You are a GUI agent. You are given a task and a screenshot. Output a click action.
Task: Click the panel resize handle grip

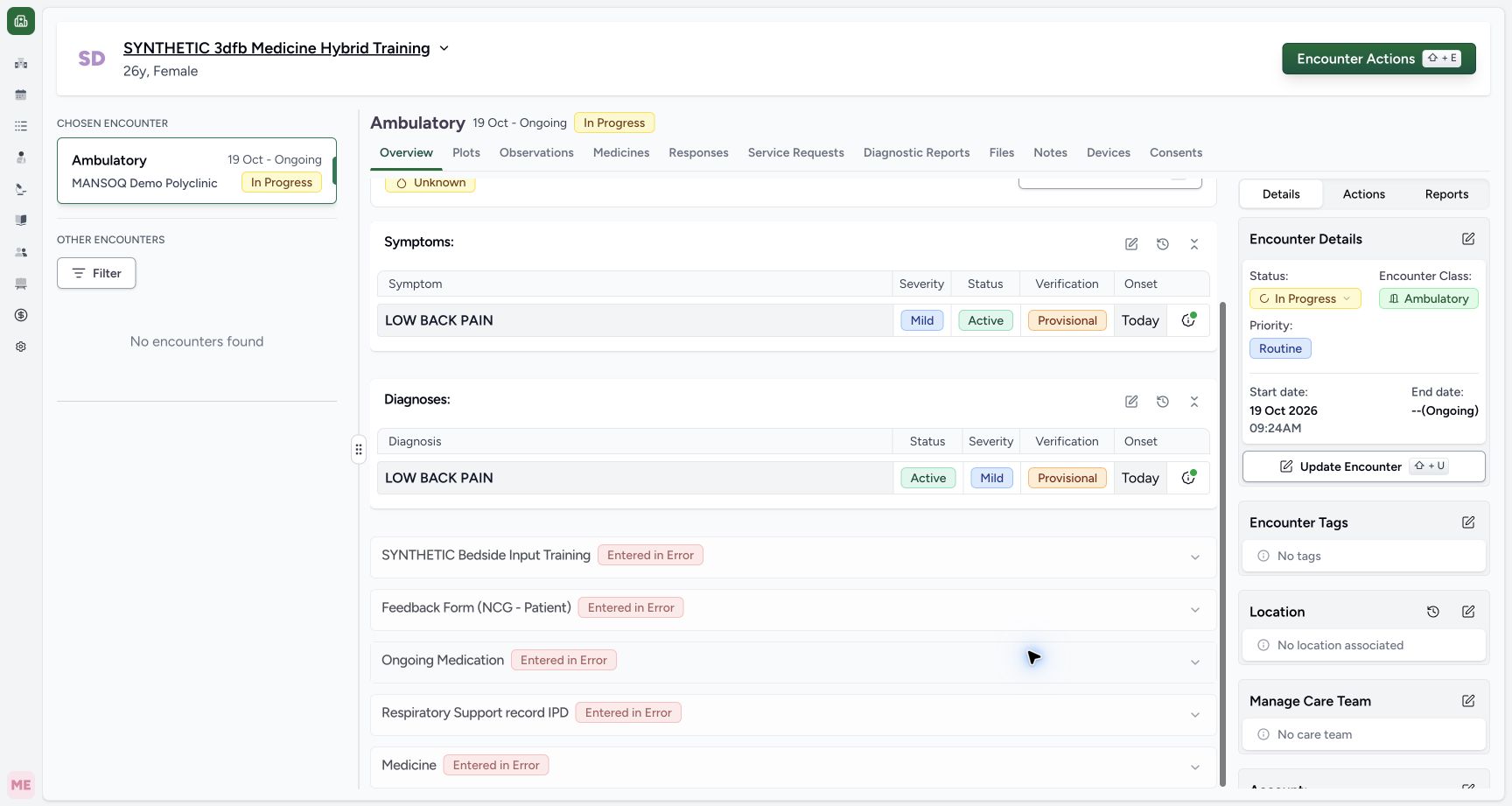pyautogui.click(x=359, y=449)
